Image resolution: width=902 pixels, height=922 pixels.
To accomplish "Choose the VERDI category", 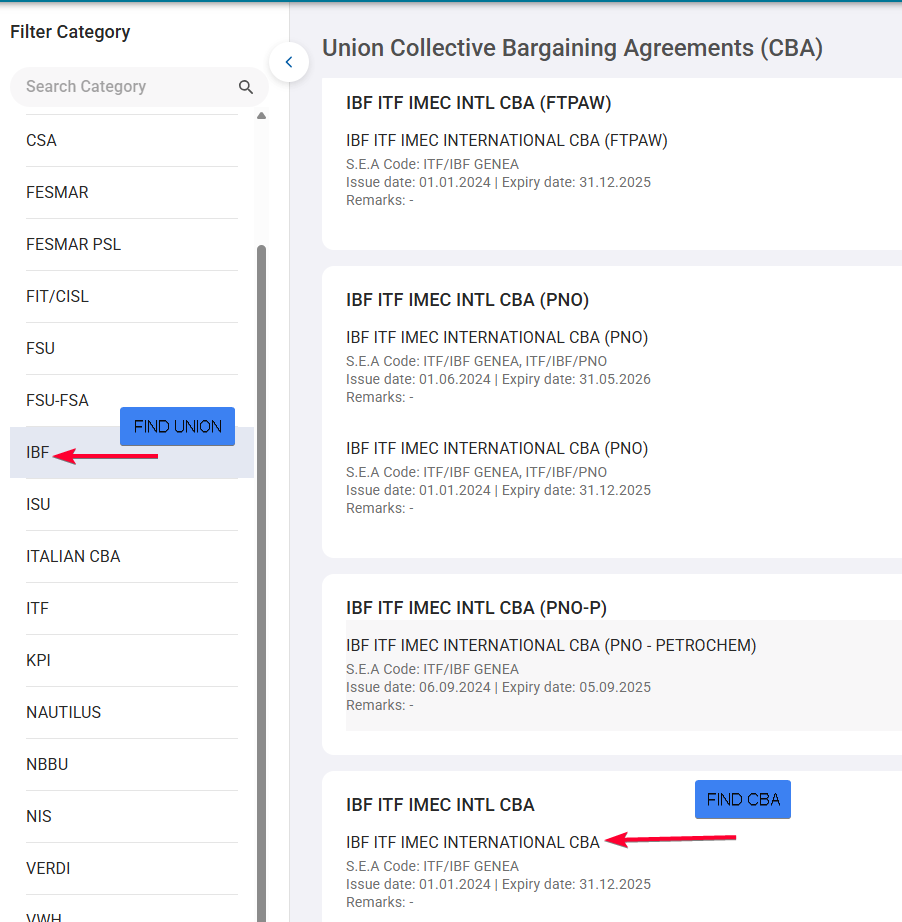I will 132,868.
